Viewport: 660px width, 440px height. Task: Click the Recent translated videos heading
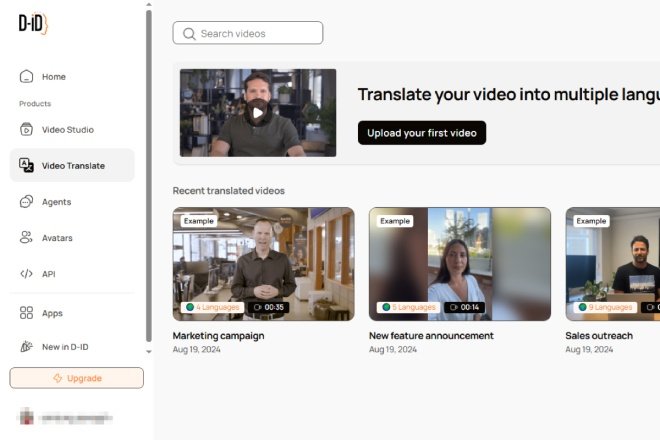coord(229,191)
